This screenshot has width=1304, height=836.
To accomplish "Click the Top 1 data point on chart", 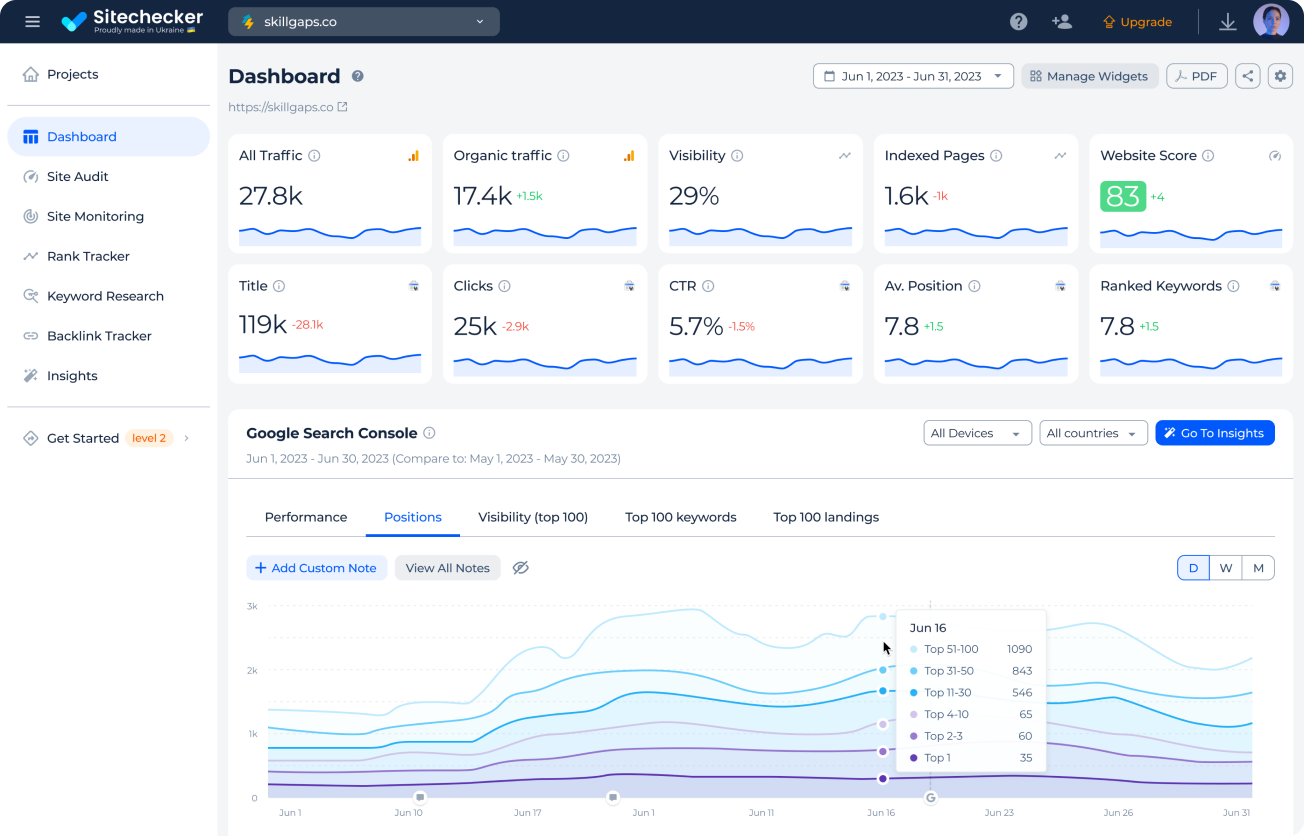I will [x=883, y=778].
